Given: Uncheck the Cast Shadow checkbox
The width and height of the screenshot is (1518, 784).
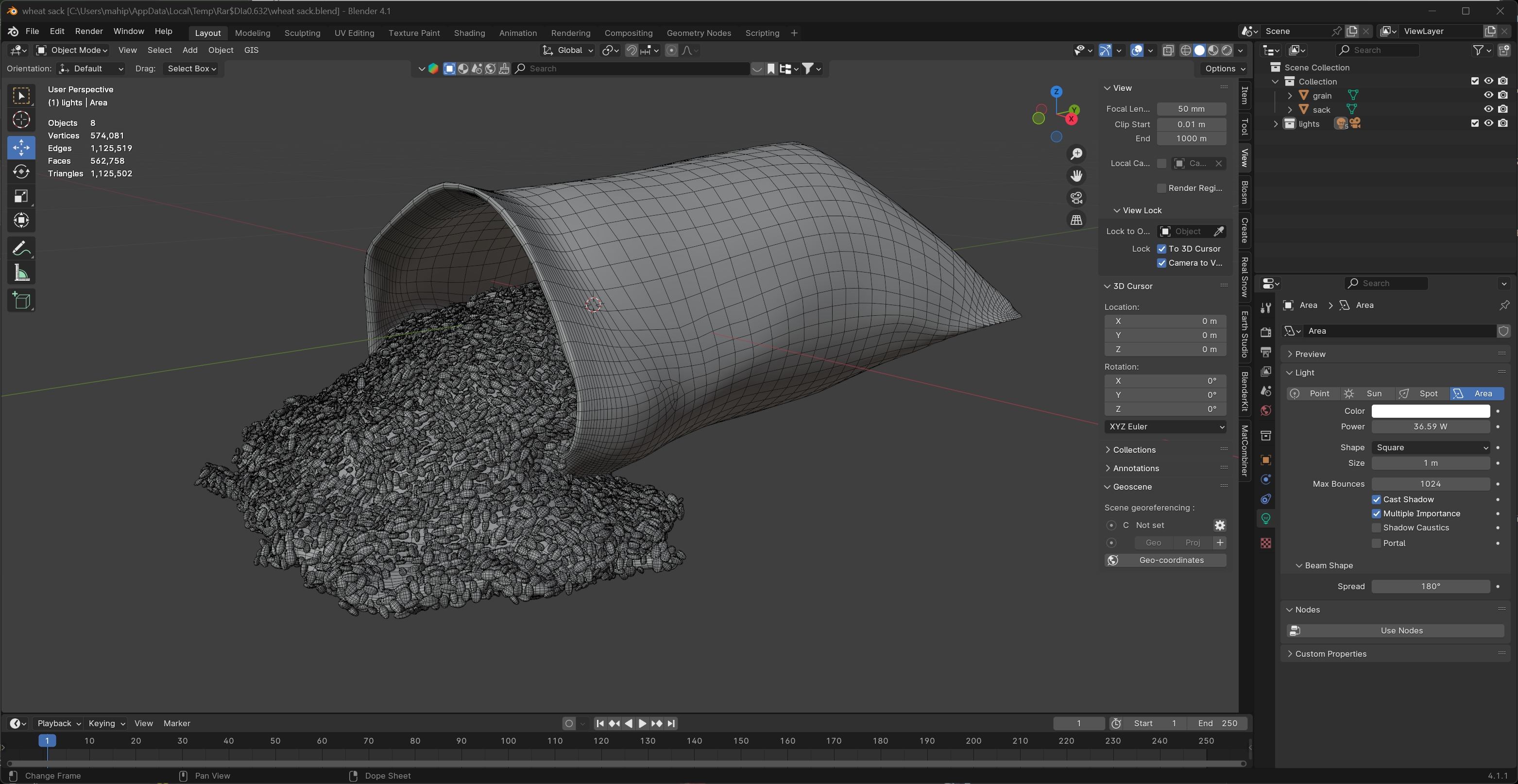Looking at the screenshot, I should [x=1377, y=499].
